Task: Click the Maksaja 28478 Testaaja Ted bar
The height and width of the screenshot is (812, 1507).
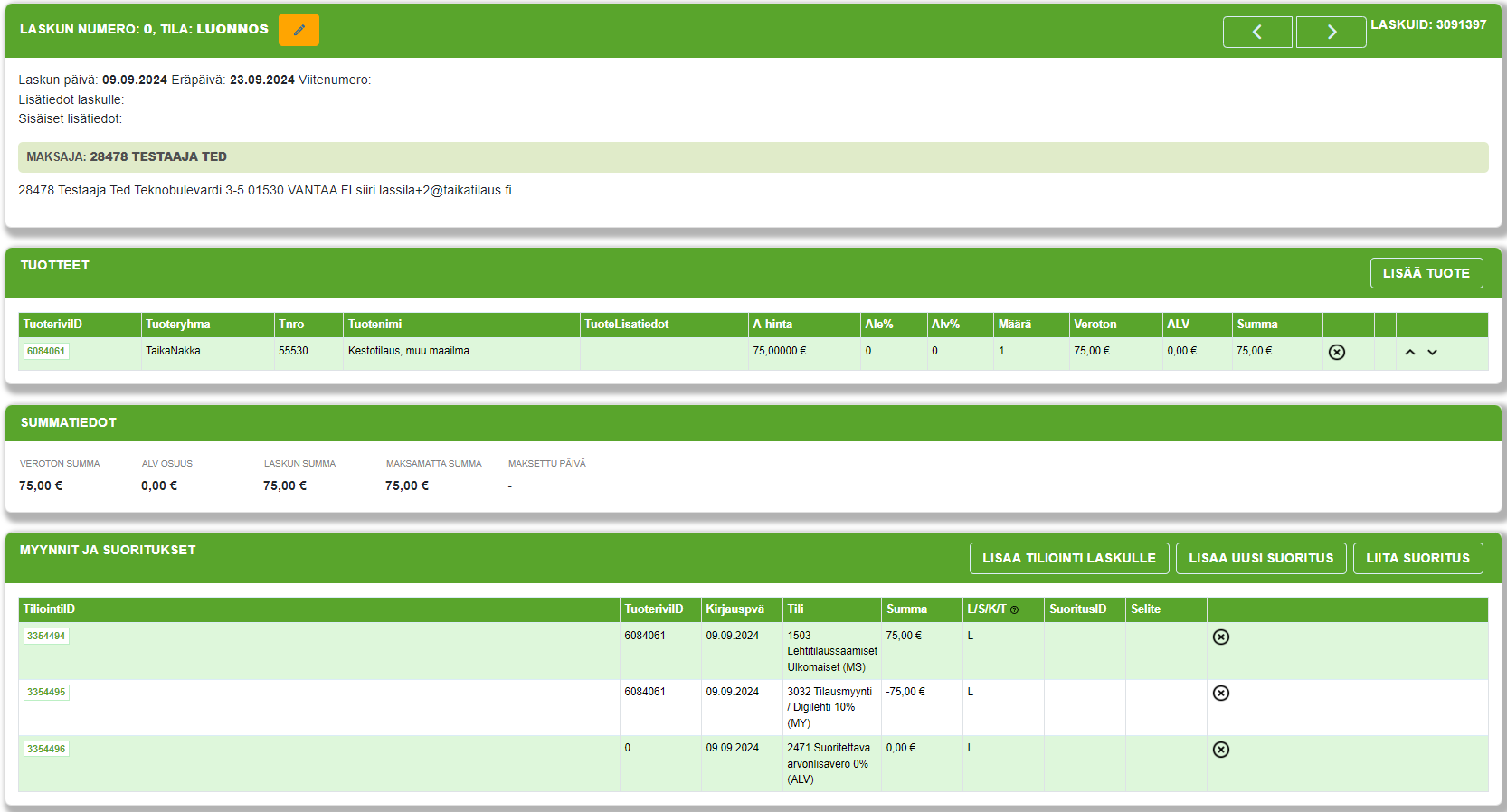Action: pos(753,157)
